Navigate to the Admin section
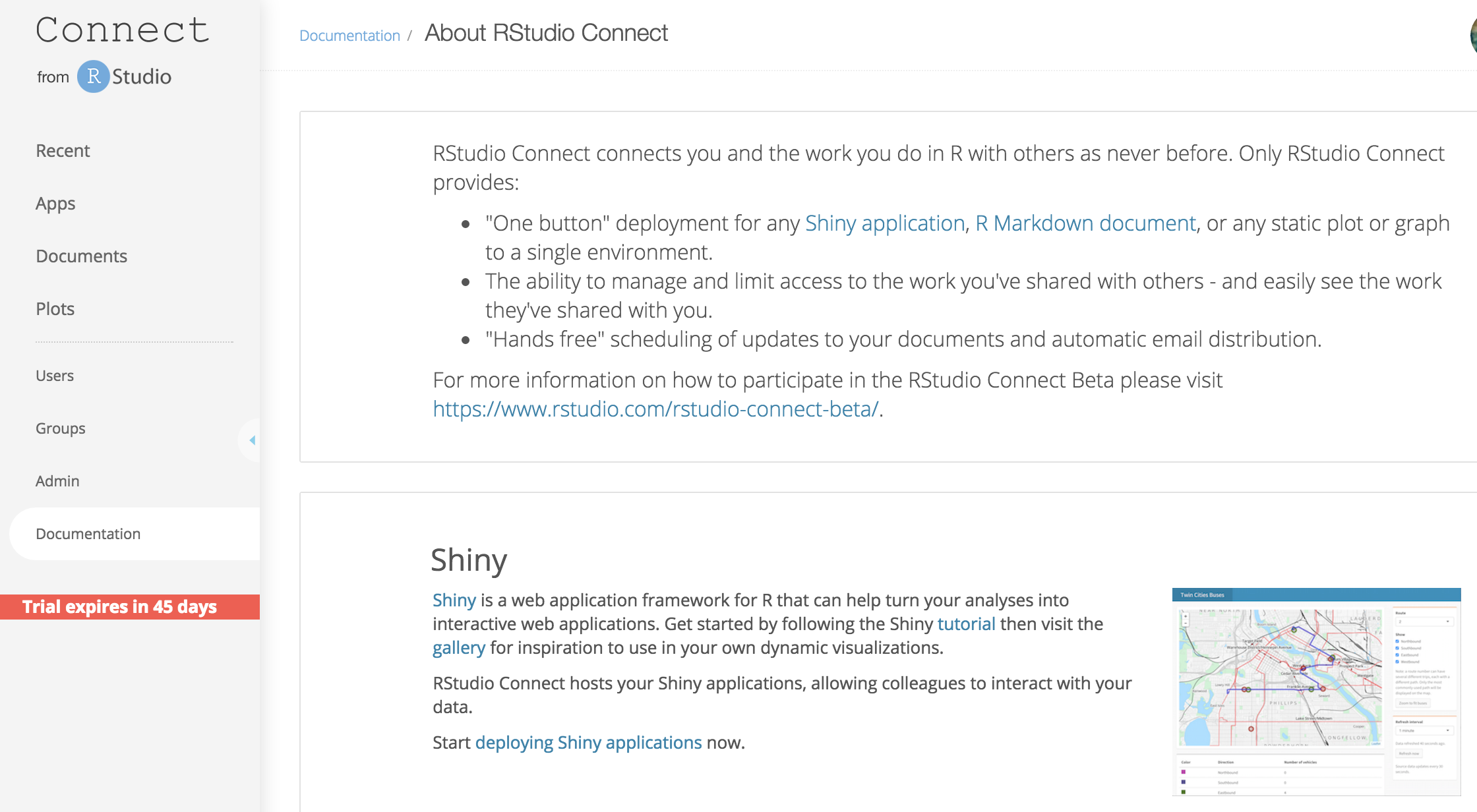This screenshot has width=1477, height=812. (57, 480)
